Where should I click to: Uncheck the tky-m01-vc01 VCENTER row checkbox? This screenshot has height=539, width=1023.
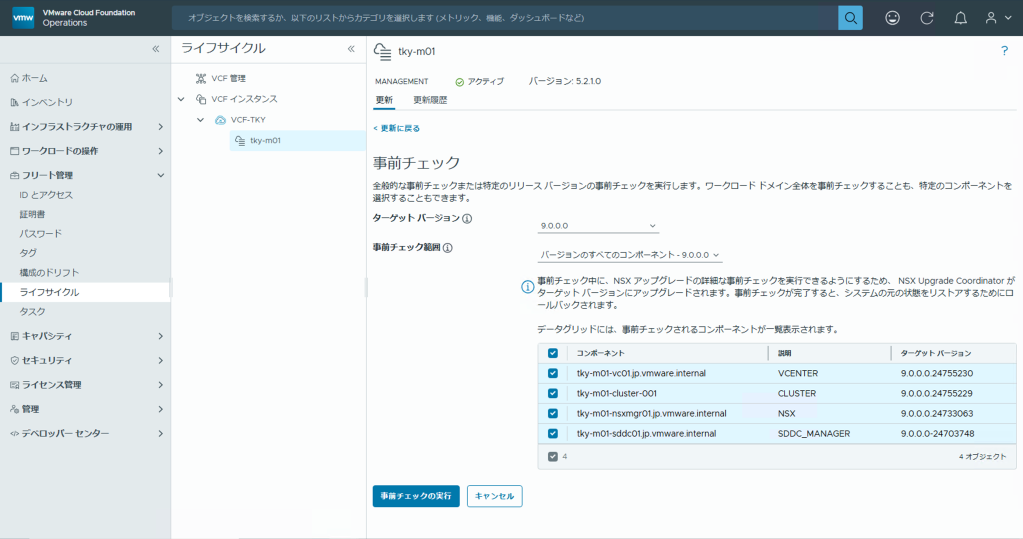[553, 373]
